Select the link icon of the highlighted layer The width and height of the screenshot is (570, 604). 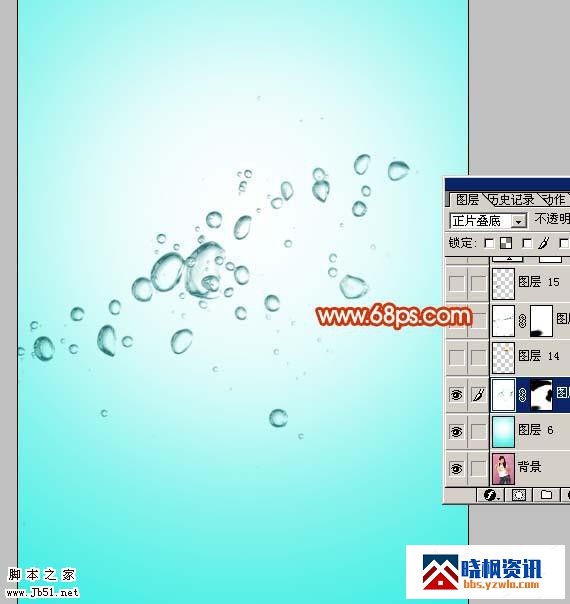(x=522, y=394)
